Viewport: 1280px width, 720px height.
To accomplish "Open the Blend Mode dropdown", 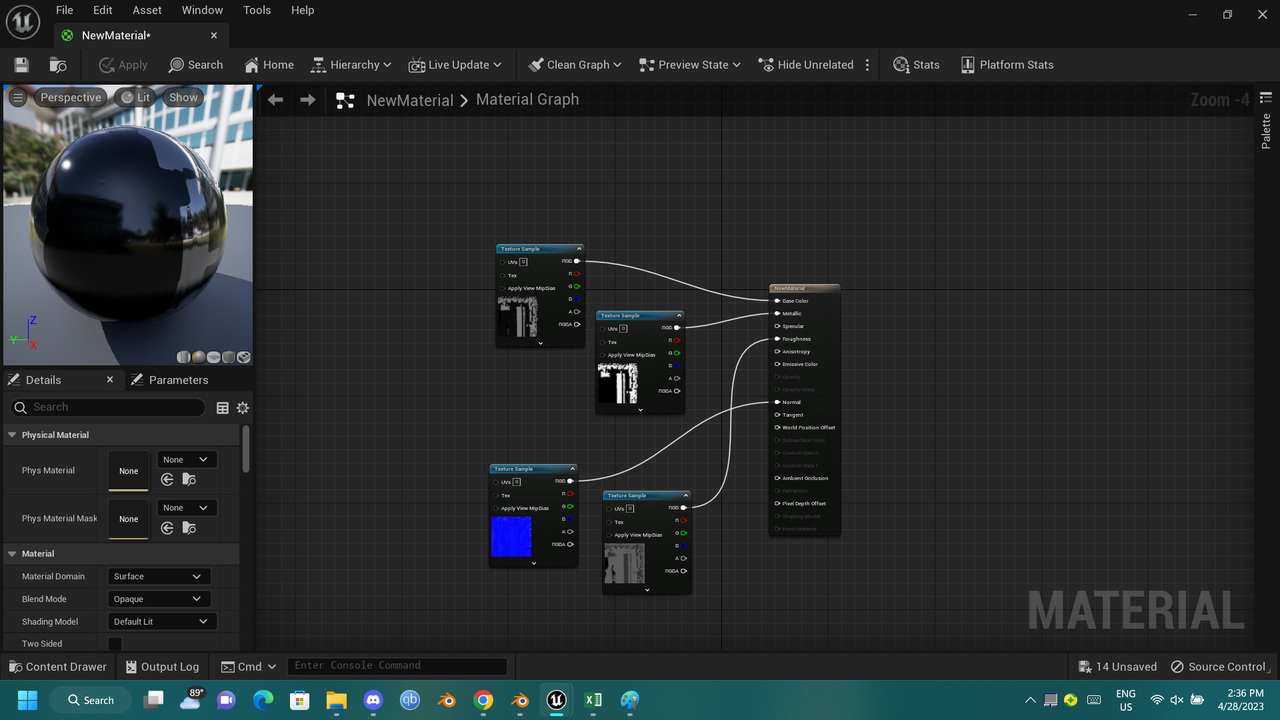I will [x=159, y=599].
